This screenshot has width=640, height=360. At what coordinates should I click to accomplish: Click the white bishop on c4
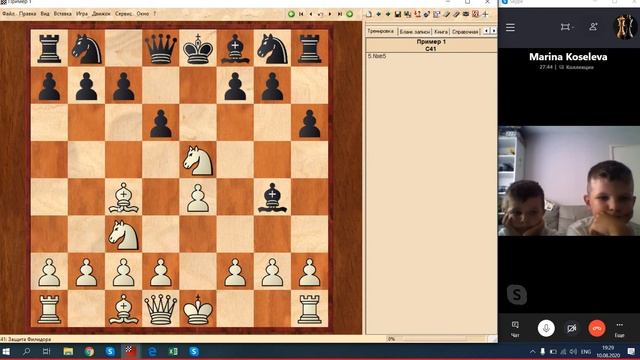[x=124, y=197]
